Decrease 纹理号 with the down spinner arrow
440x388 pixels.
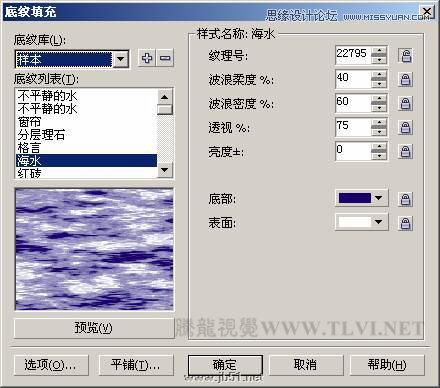(x=379, y=60)
